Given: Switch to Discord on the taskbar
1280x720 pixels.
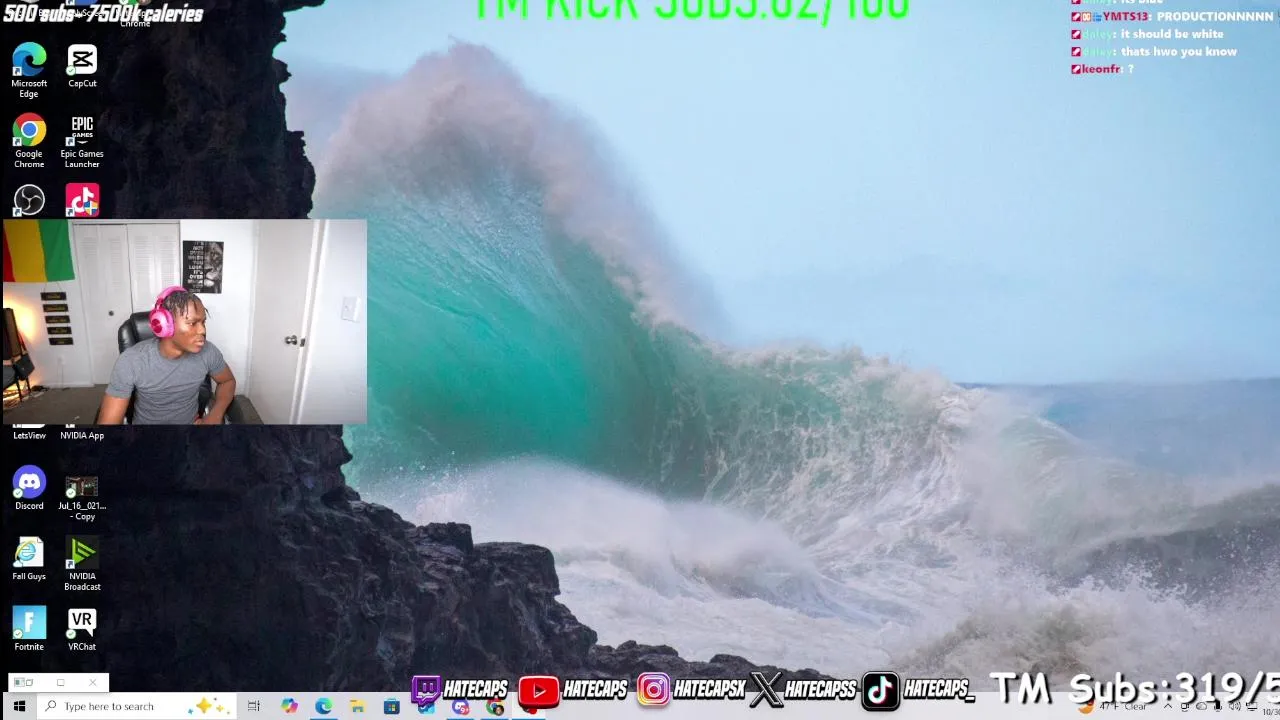Looking at the screenshot, I should pyautogui.click(x=460, y=707).
